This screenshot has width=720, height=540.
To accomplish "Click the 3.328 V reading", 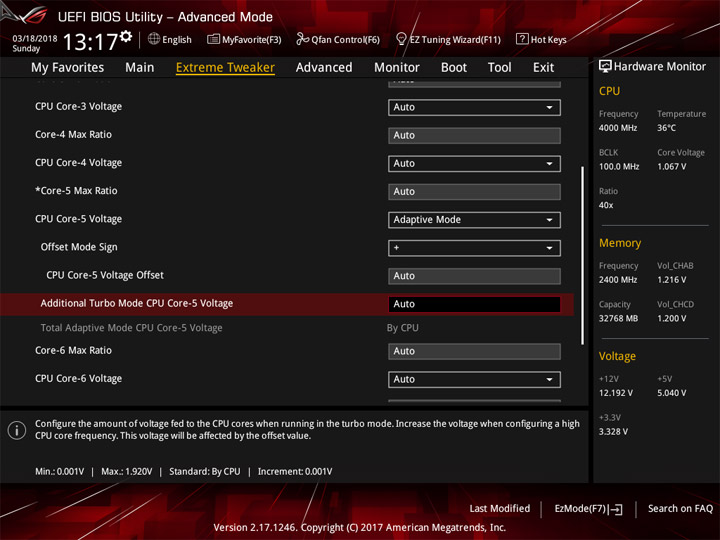I will click(x=613, y=432).
